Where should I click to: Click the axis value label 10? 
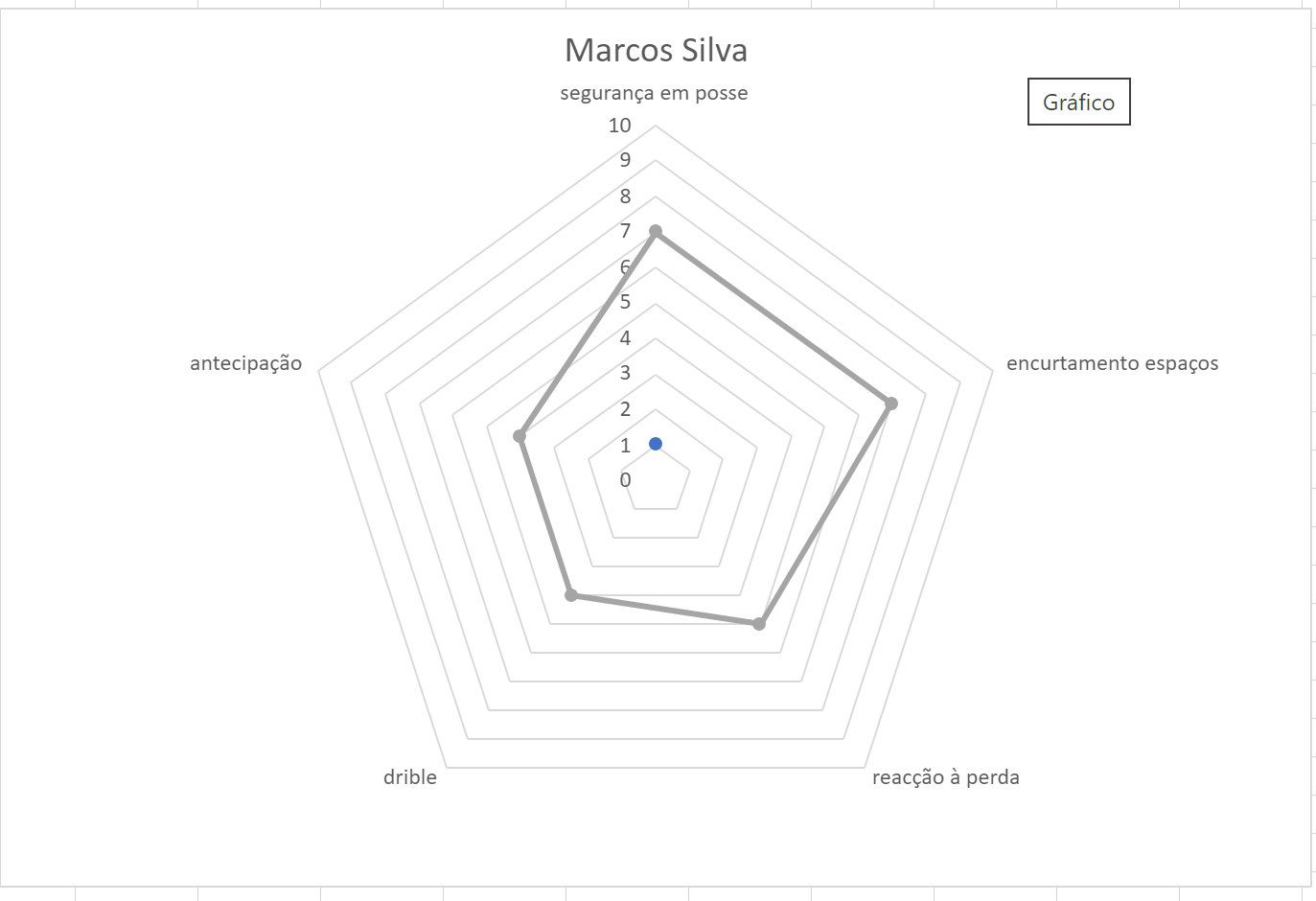pyautogui.click(x=619, y=126)
